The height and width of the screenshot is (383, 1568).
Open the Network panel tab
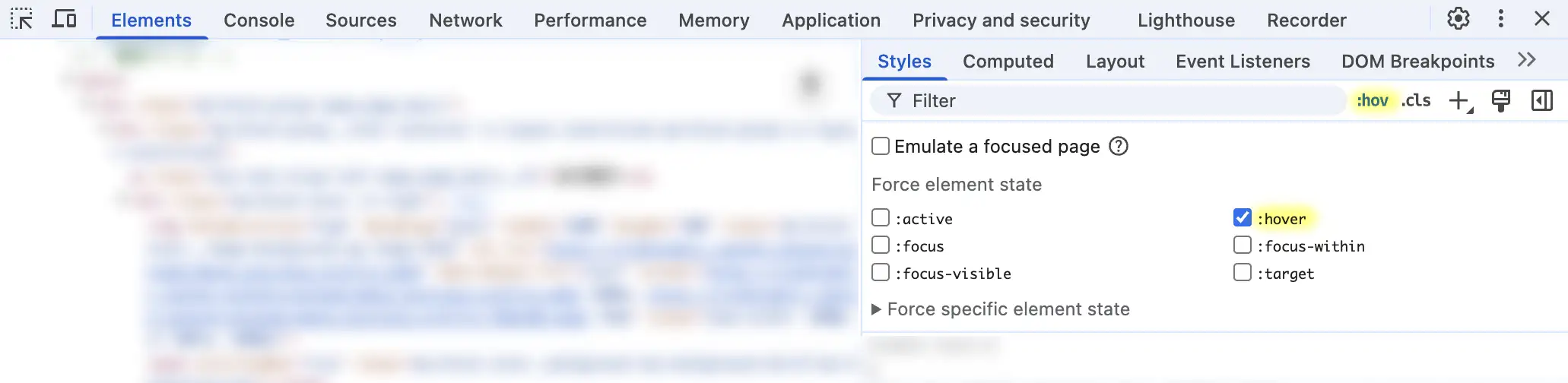click(x=465, y=21)
